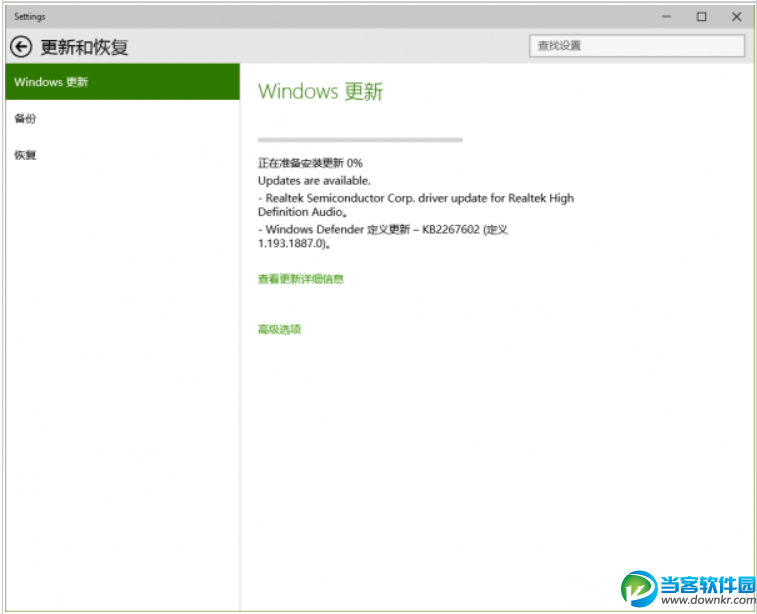Click the Windows 更新 page heading
Screen dimensions: 757x614
click(321, 91)
